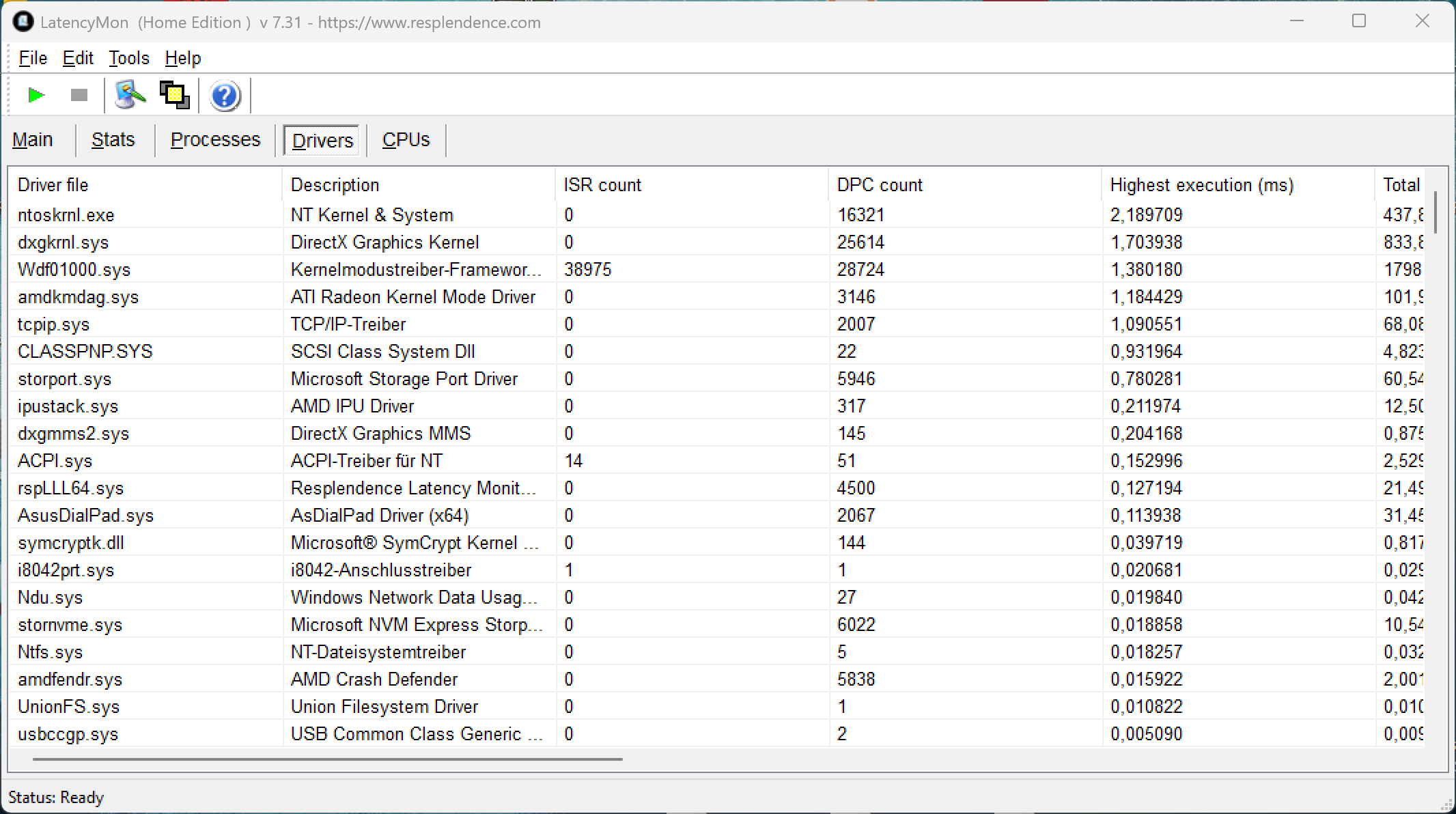Switch to the Processes tab
This screenshot has width=1456, height=814.
(215, 140)
